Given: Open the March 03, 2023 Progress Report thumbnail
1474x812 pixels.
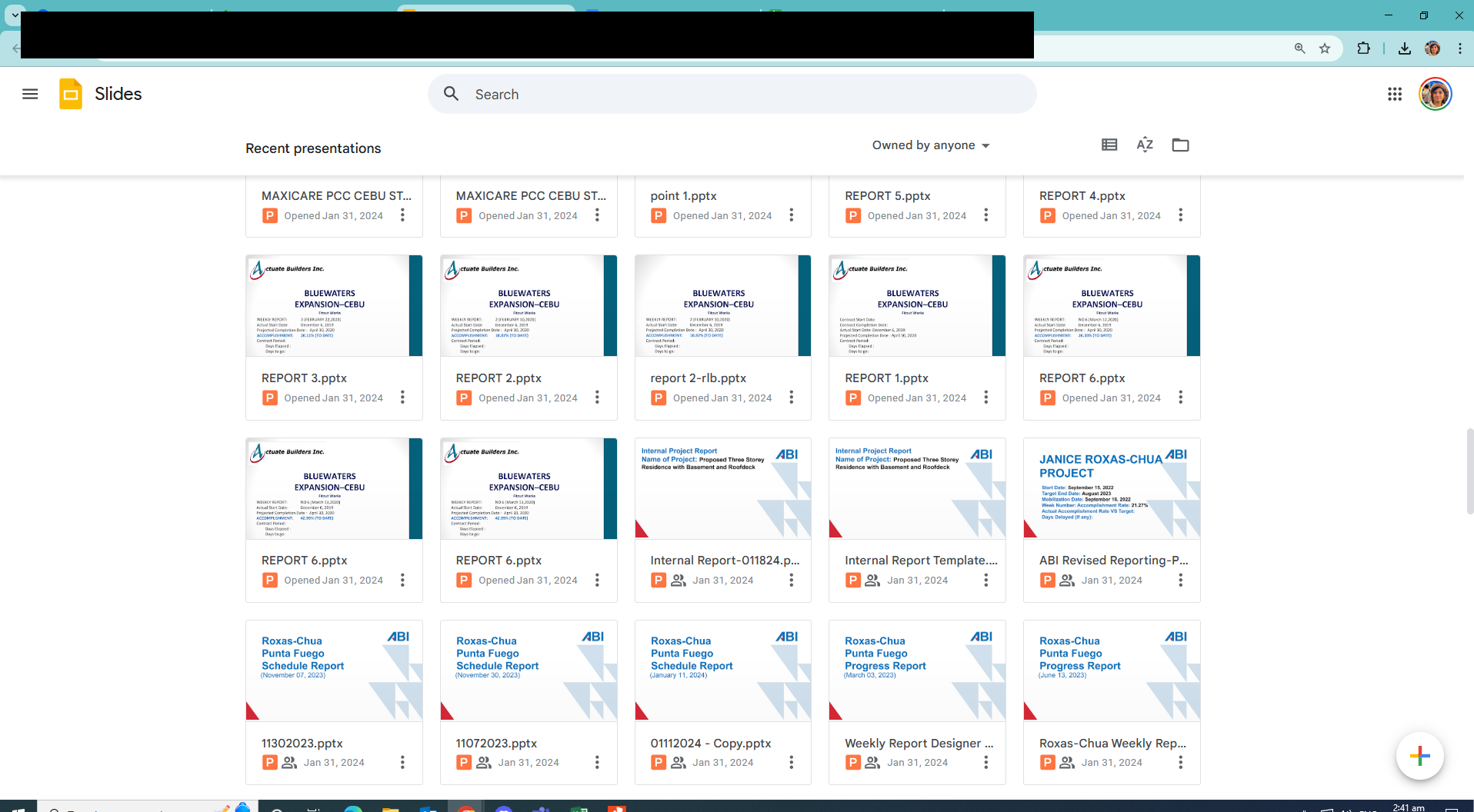Looking at the screenshot, I should 917,671.
